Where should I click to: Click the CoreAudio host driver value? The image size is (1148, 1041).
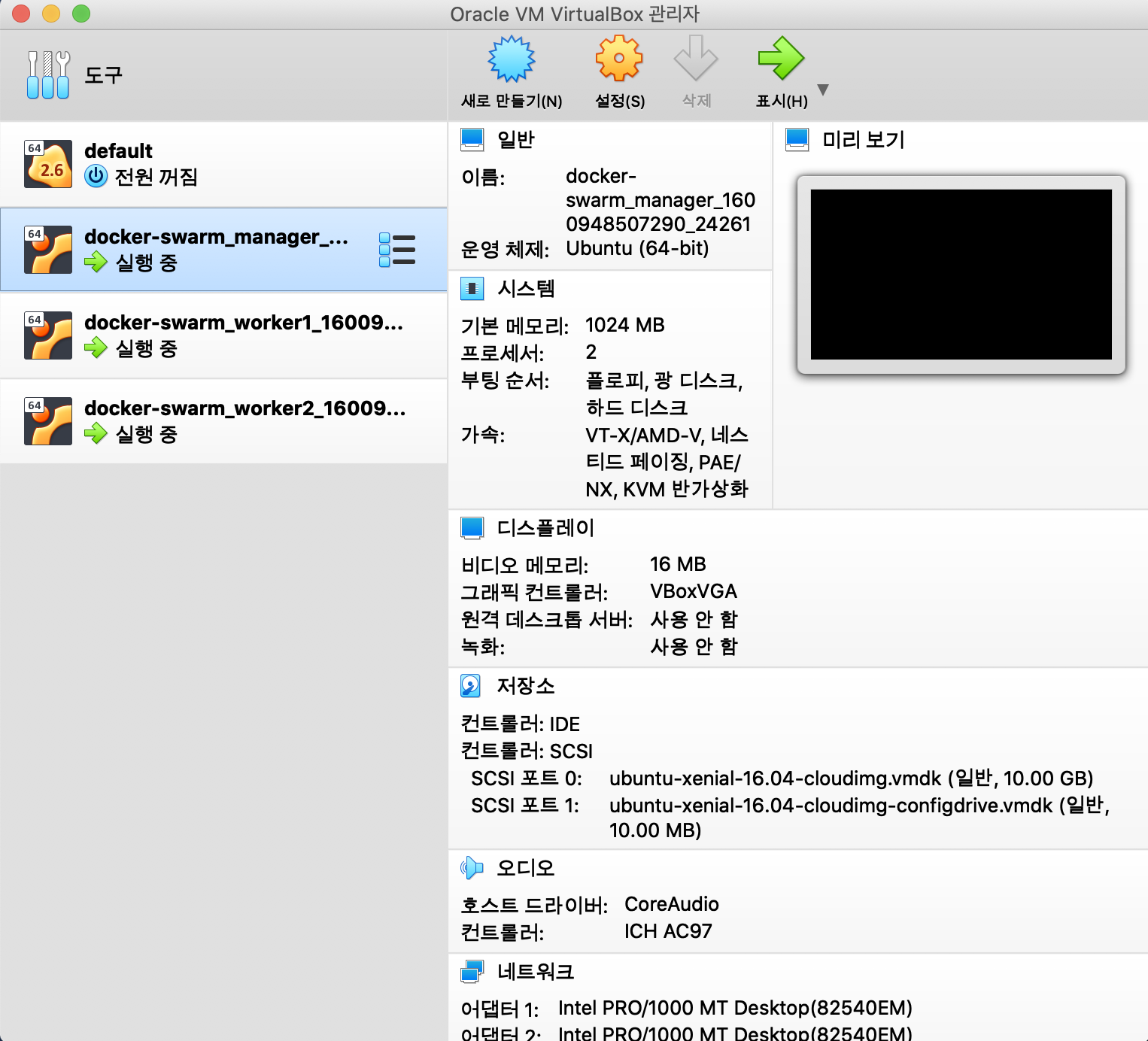pyautogui.click(x=672, y=904)
